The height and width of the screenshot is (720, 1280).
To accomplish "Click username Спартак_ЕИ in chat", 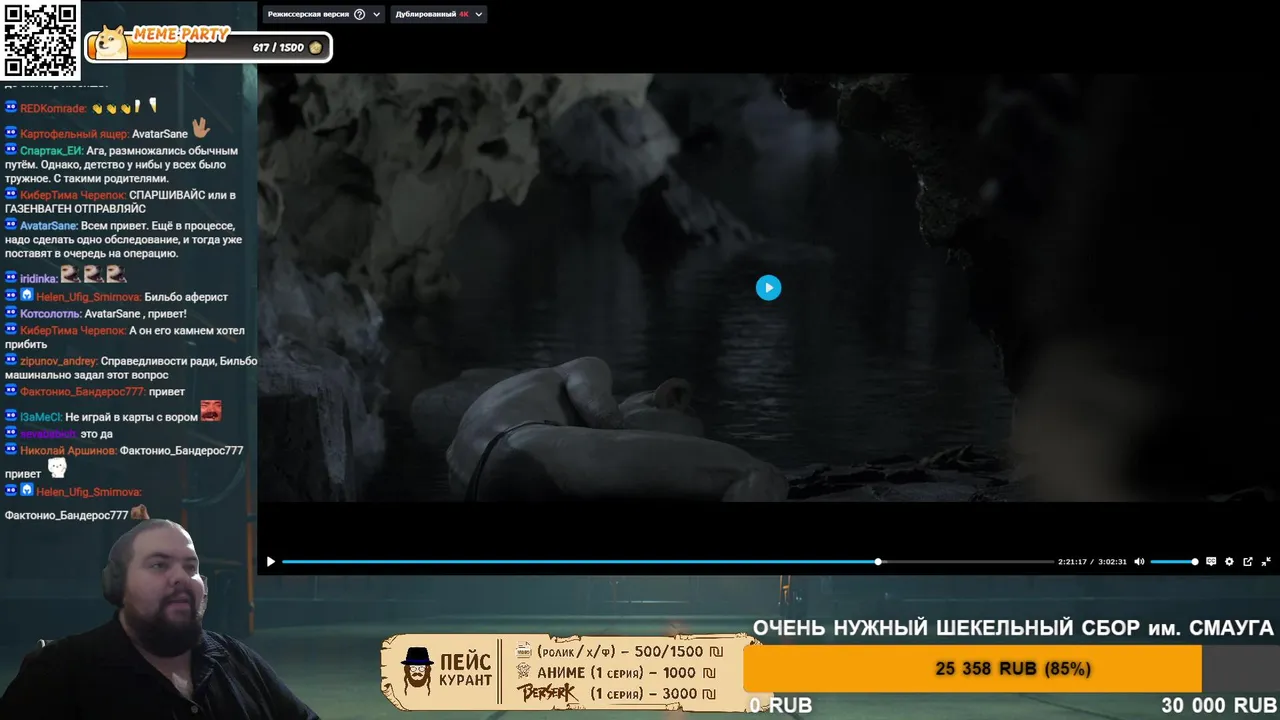I will (51, 151).
